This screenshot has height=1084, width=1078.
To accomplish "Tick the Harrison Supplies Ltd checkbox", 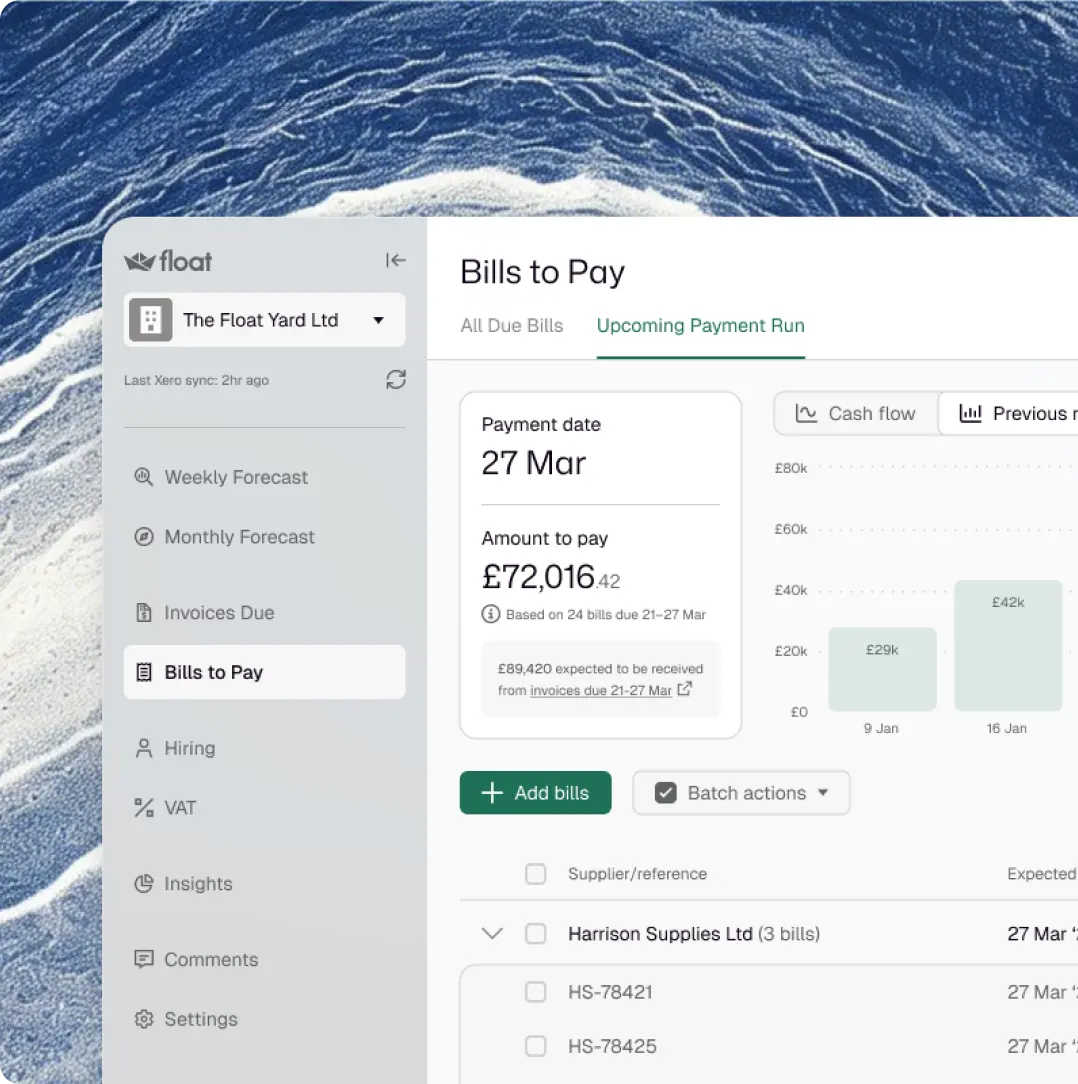I will [x=535, y=934].
